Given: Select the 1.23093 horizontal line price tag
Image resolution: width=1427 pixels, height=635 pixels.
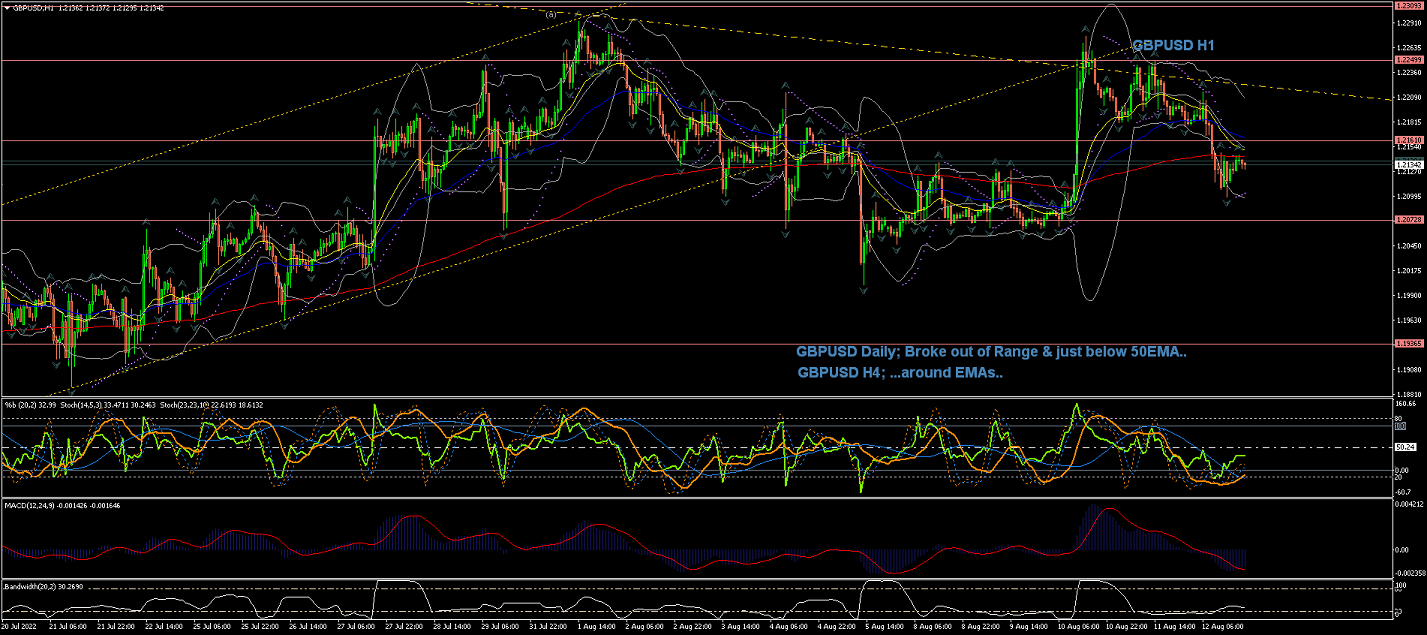Looking at the screenshot, I should (1408, 5).
